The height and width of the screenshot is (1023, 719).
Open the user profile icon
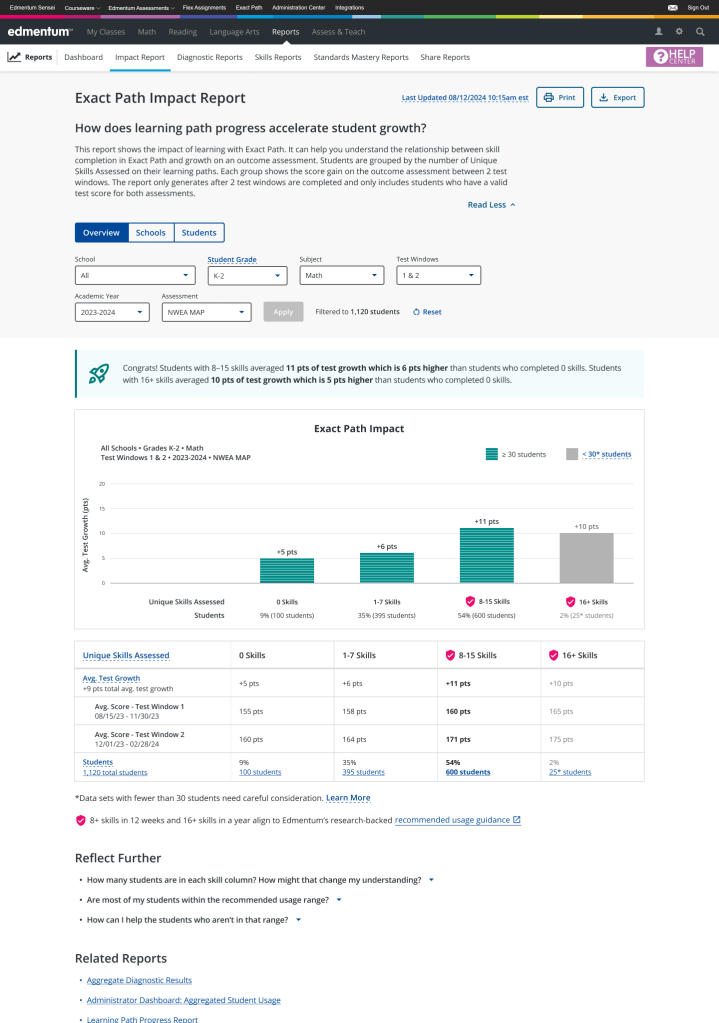click(x=658, y=32)
